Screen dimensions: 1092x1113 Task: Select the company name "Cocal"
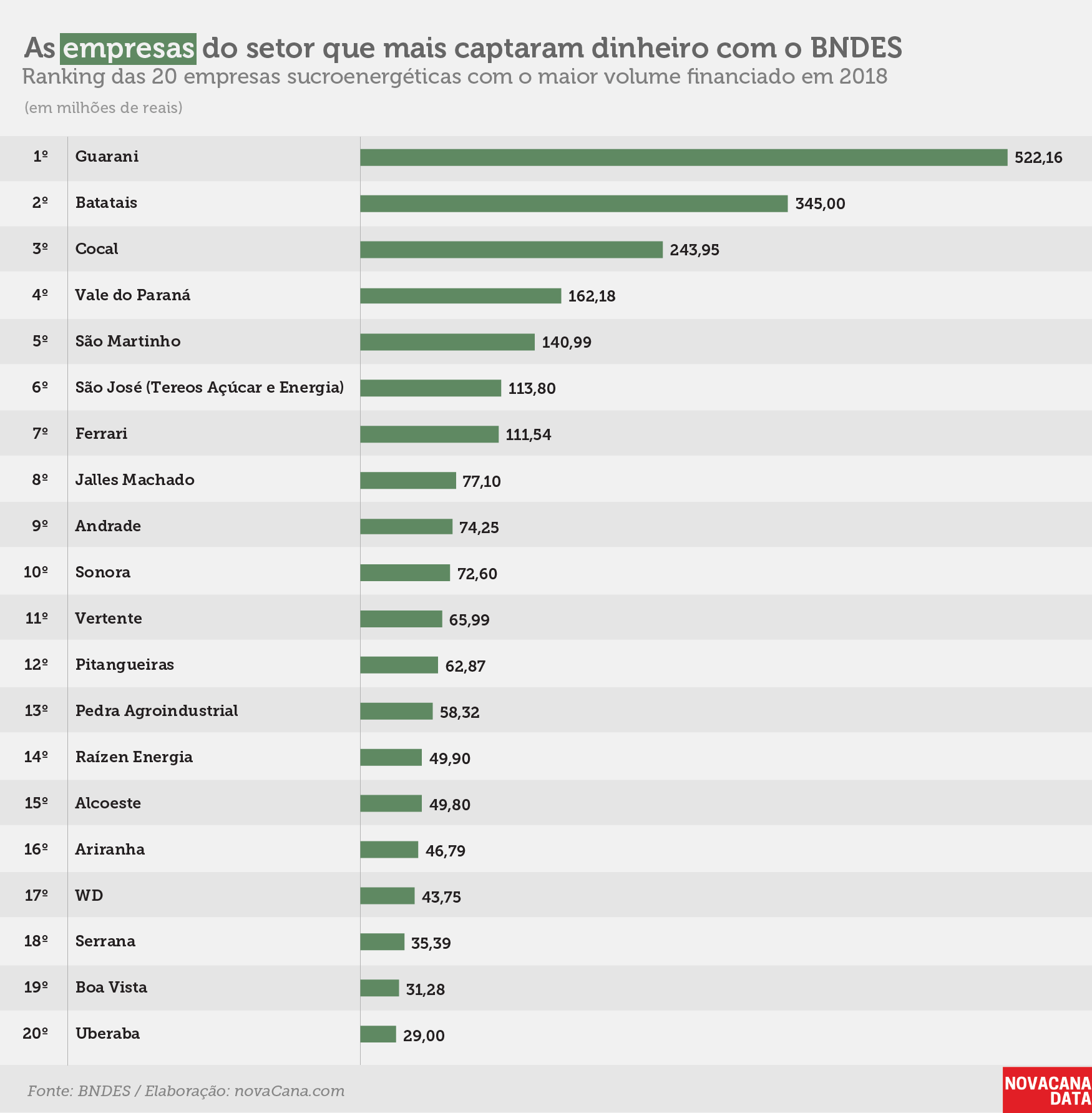(97, 249)
